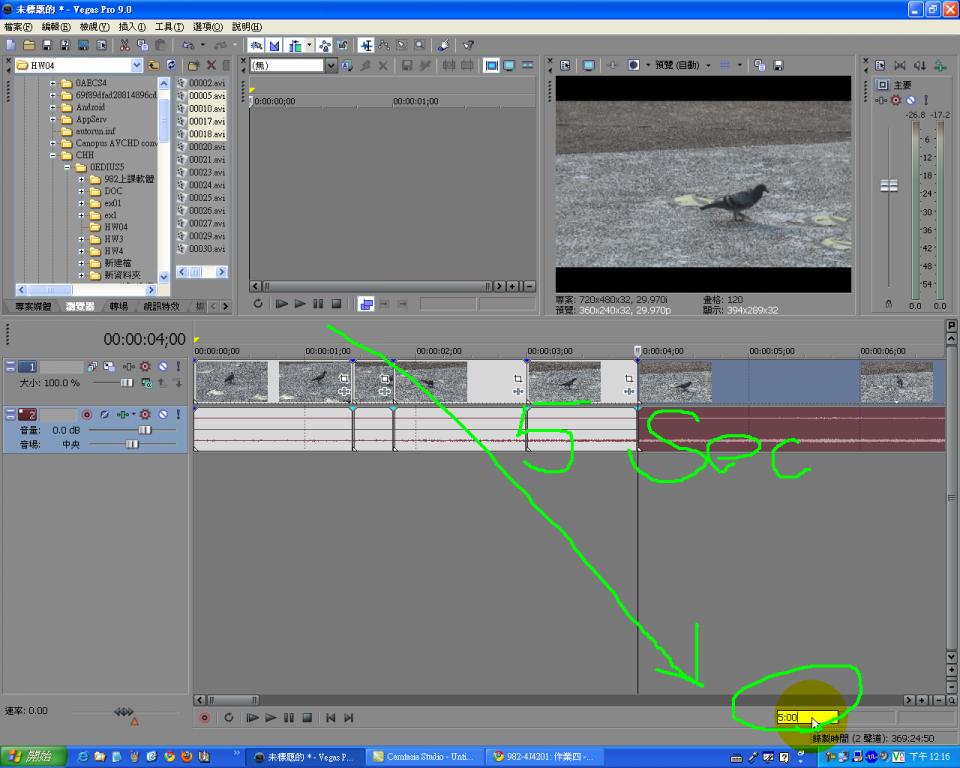Delete selected file with red X in explorer
This screenshot has height=768, width=960.
(211, 65)
